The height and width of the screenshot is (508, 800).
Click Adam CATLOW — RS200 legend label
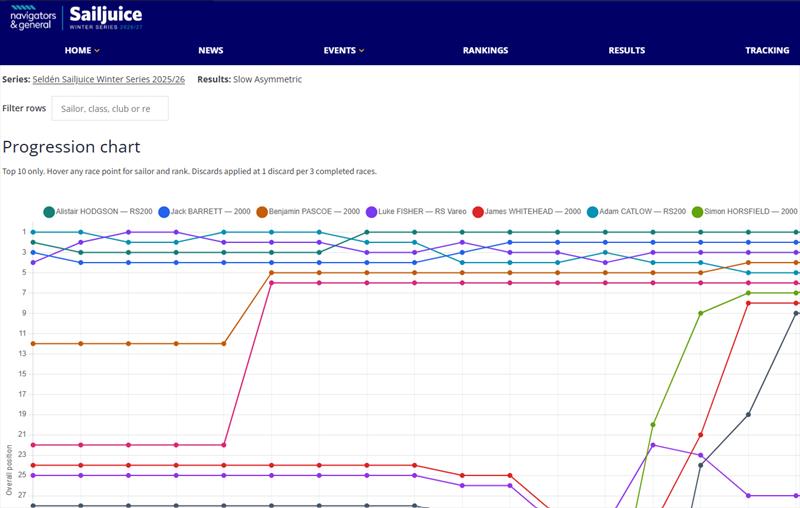click(x=642, y=211)
